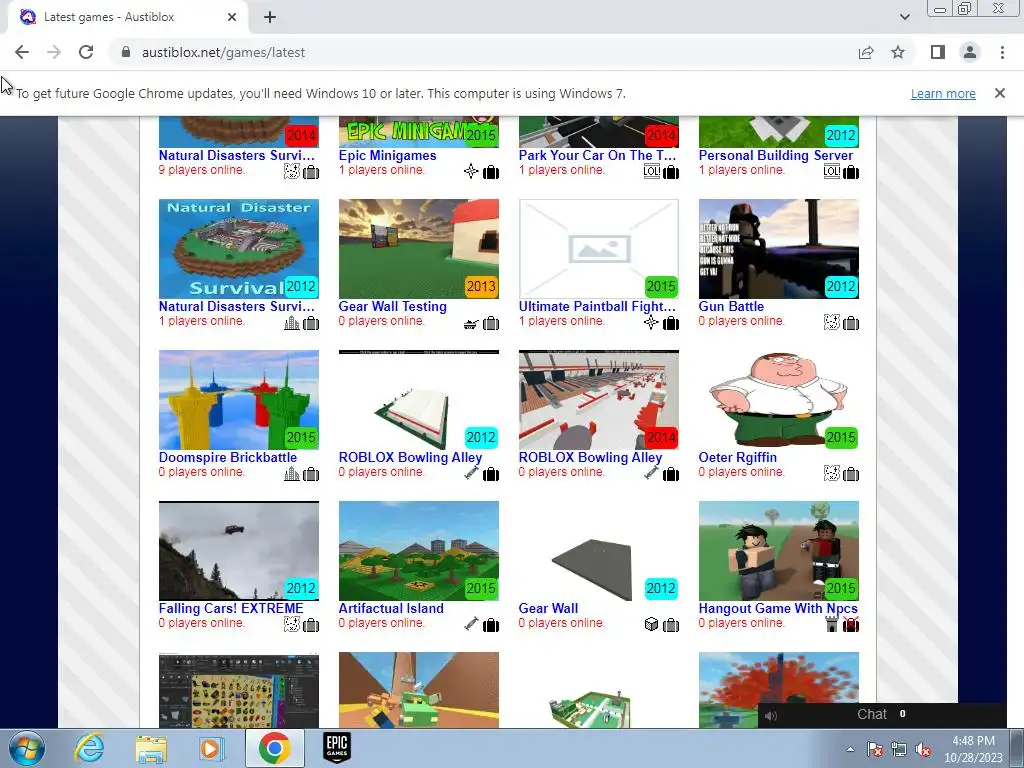
Task: Click crossed-out gear icon under Hangout Game
Action: point(851,625)
